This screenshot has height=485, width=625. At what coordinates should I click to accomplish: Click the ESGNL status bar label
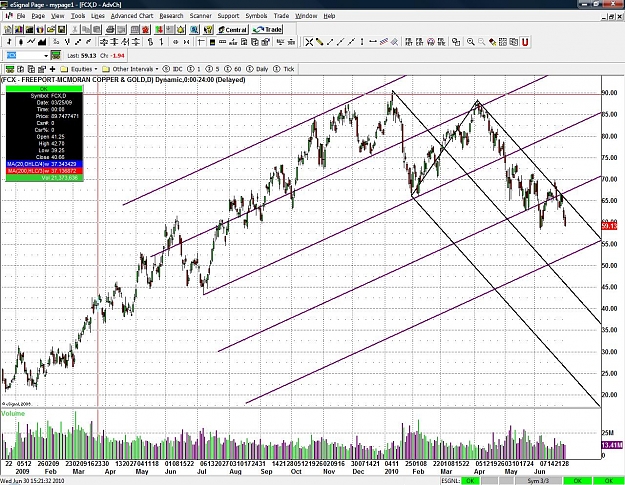(x=451, y=481)
